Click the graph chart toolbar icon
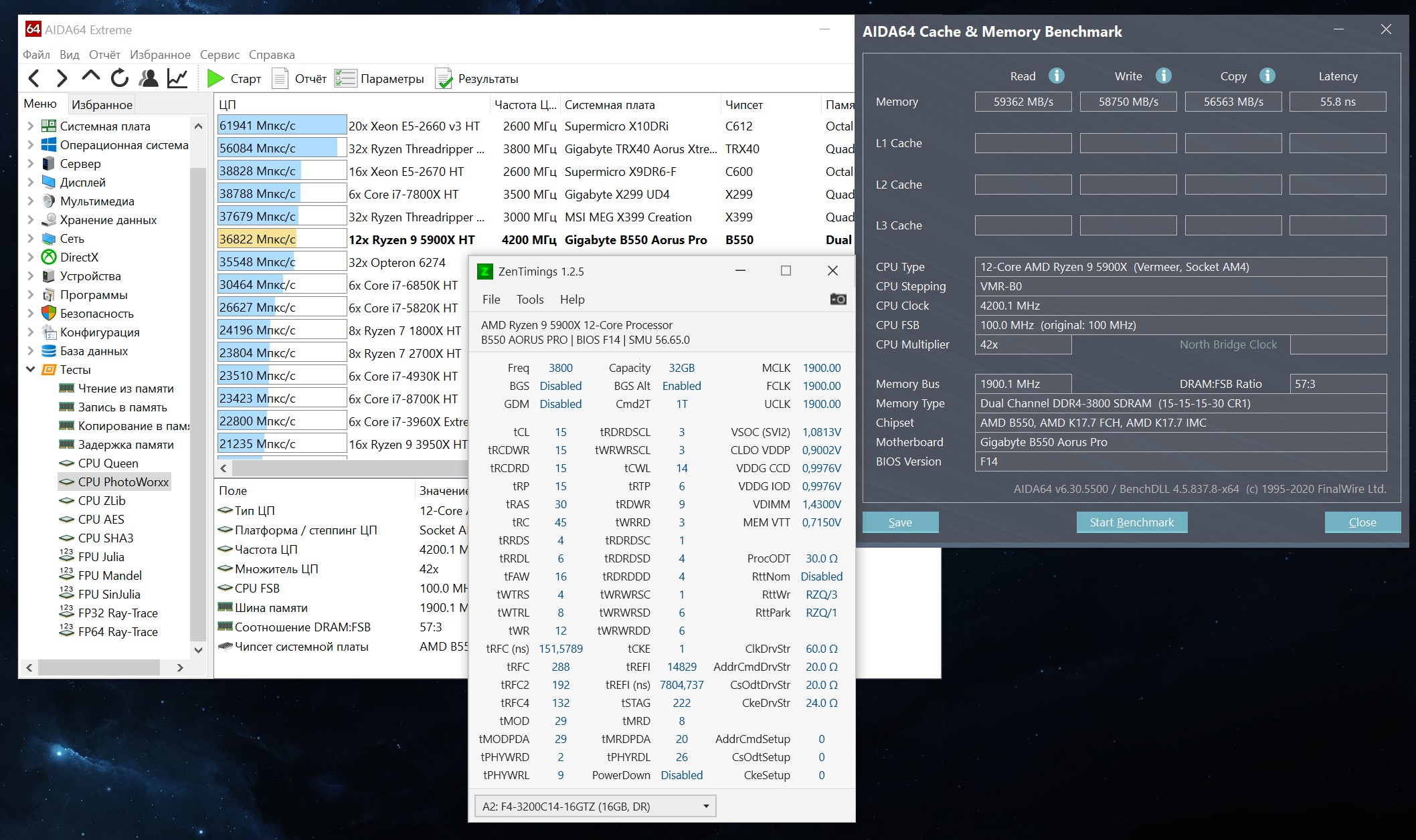The image size is (1416, 840). coord(177,78)
